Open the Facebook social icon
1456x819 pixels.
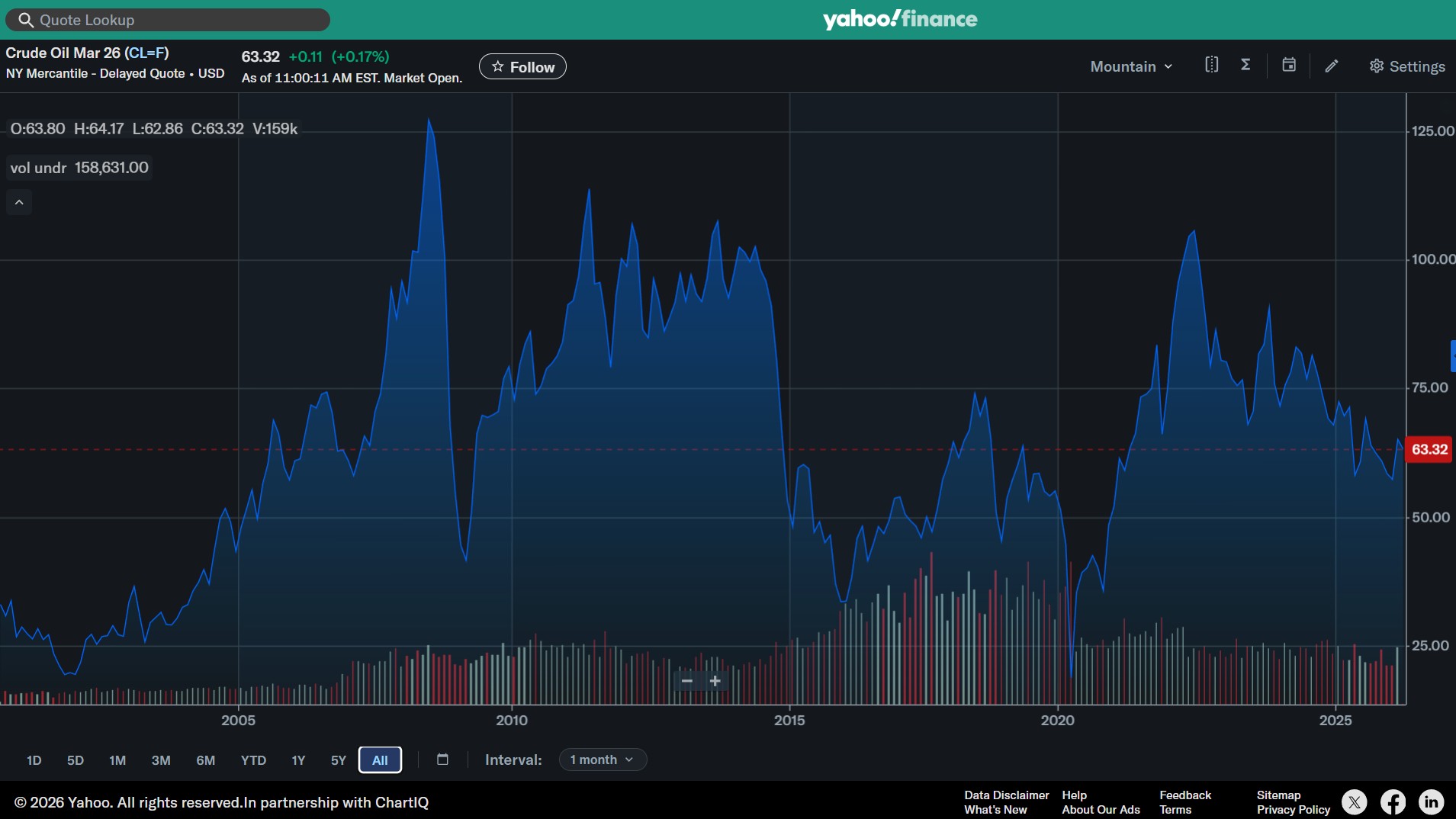point(1393,802)
